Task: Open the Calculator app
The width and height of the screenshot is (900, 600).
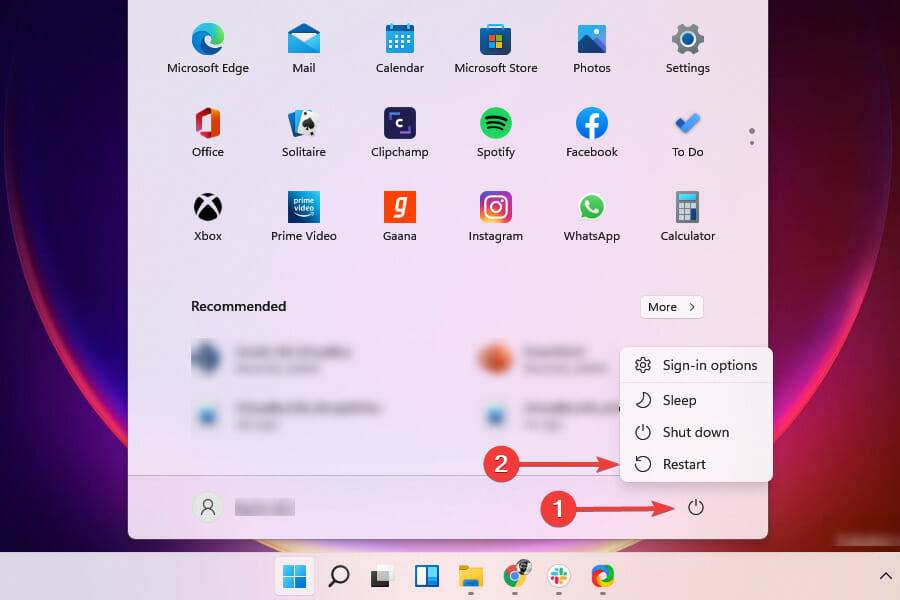Action: click(688, 216)
